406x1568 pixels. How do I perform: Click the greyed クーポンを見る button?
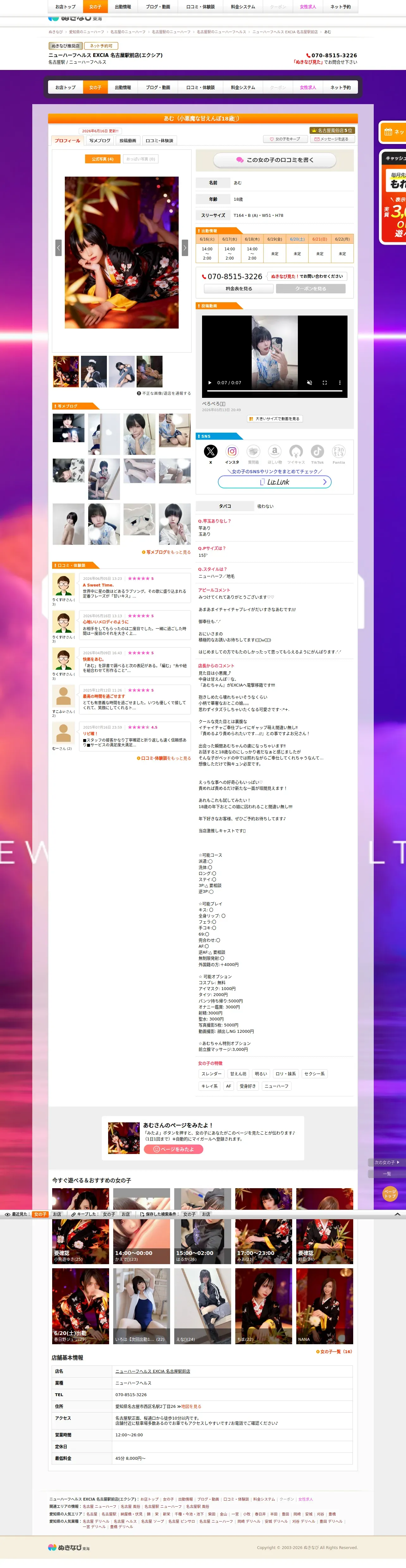pyautogui.click(x=311, y=289)
